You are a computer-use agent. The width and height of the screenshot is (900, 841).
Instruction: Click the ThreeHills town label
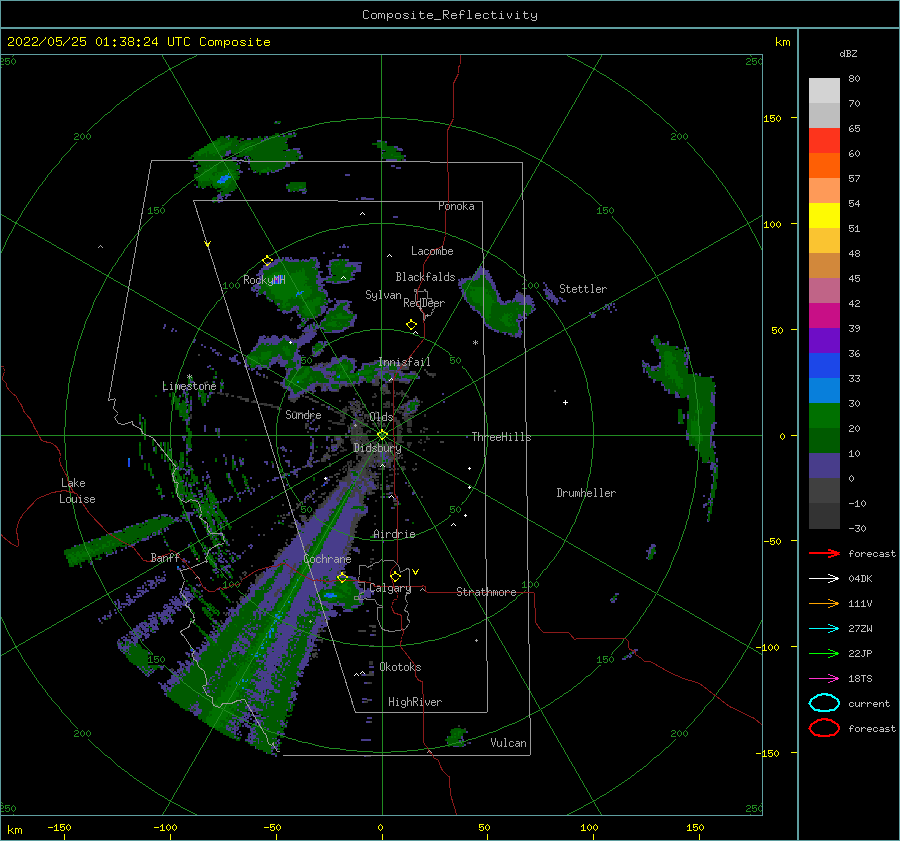pos(502,437)
